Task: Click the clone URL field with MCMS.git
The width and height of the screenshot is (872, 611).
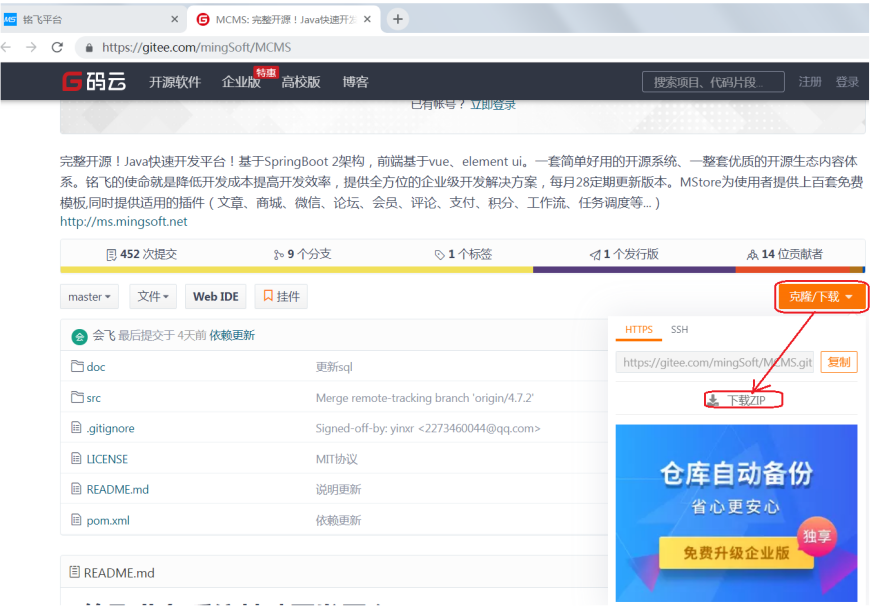Action: (715, 362)
